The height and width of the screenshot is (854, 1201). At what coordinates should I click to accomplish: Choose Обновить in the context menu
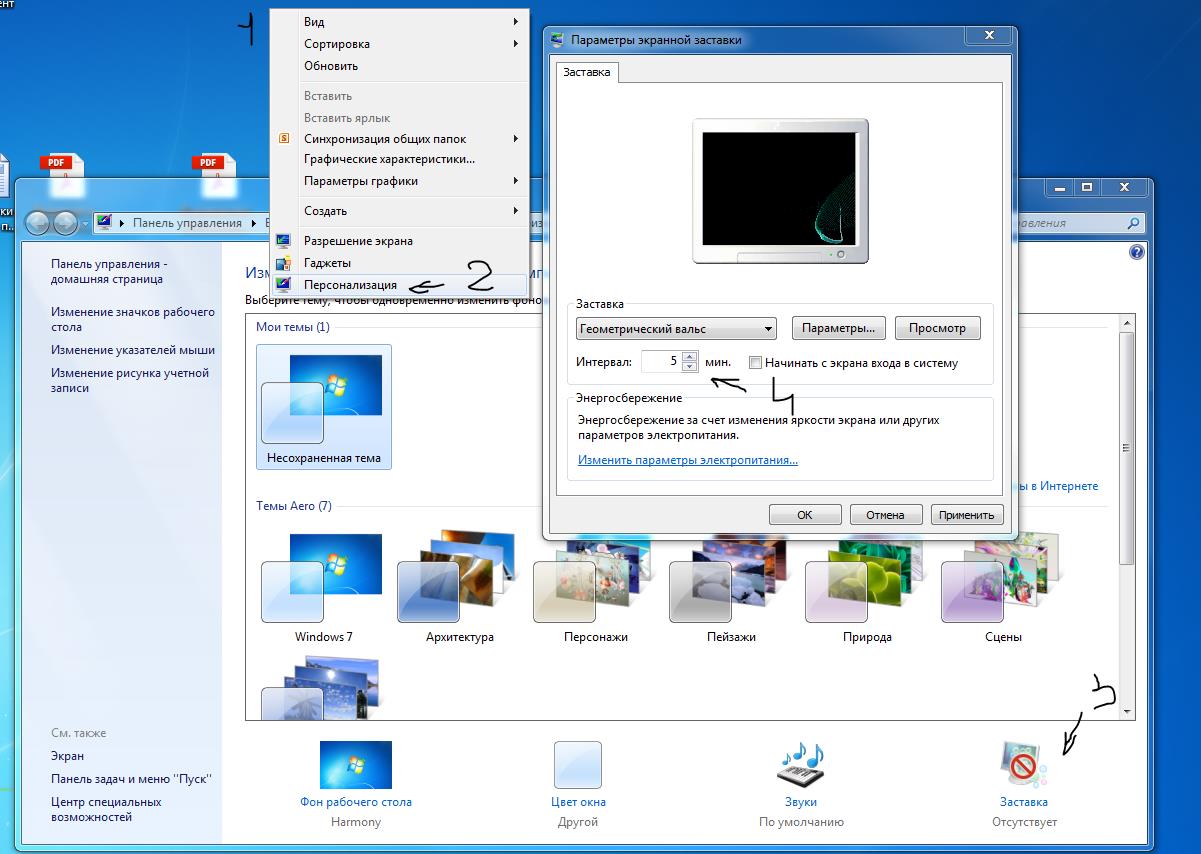[400, 66]
